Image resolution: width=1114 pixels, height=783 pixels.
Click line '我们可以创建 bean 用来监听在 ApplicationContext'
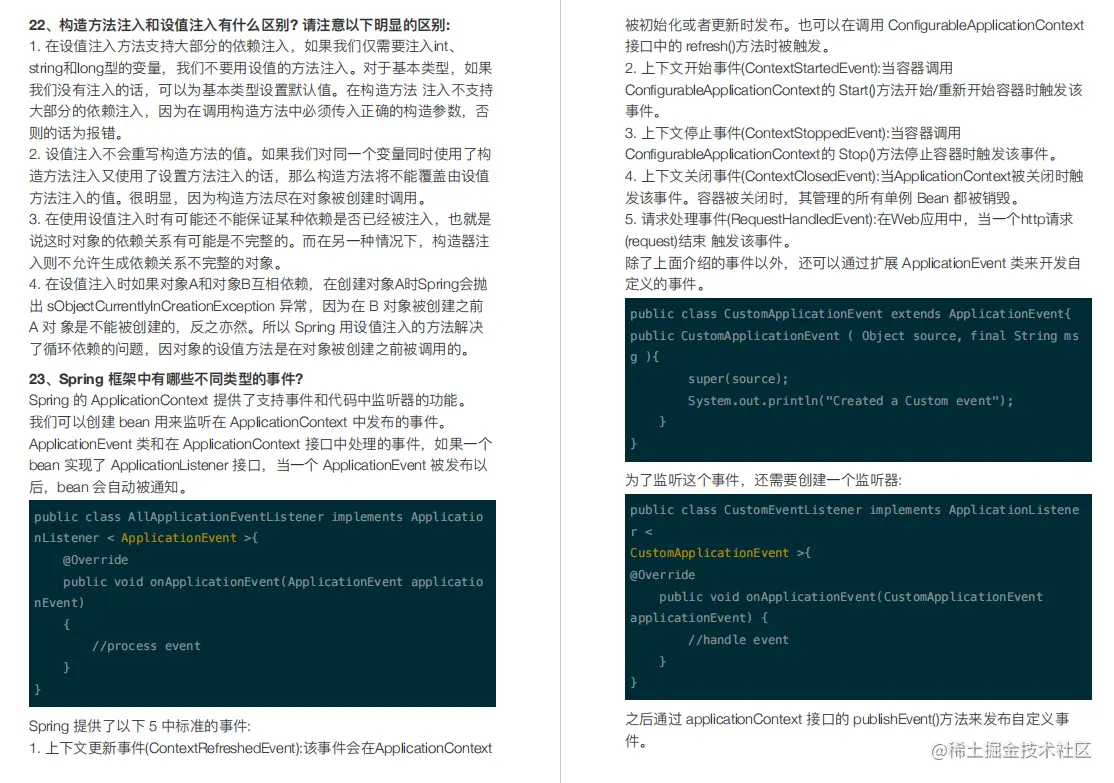[x=240, y=422]
